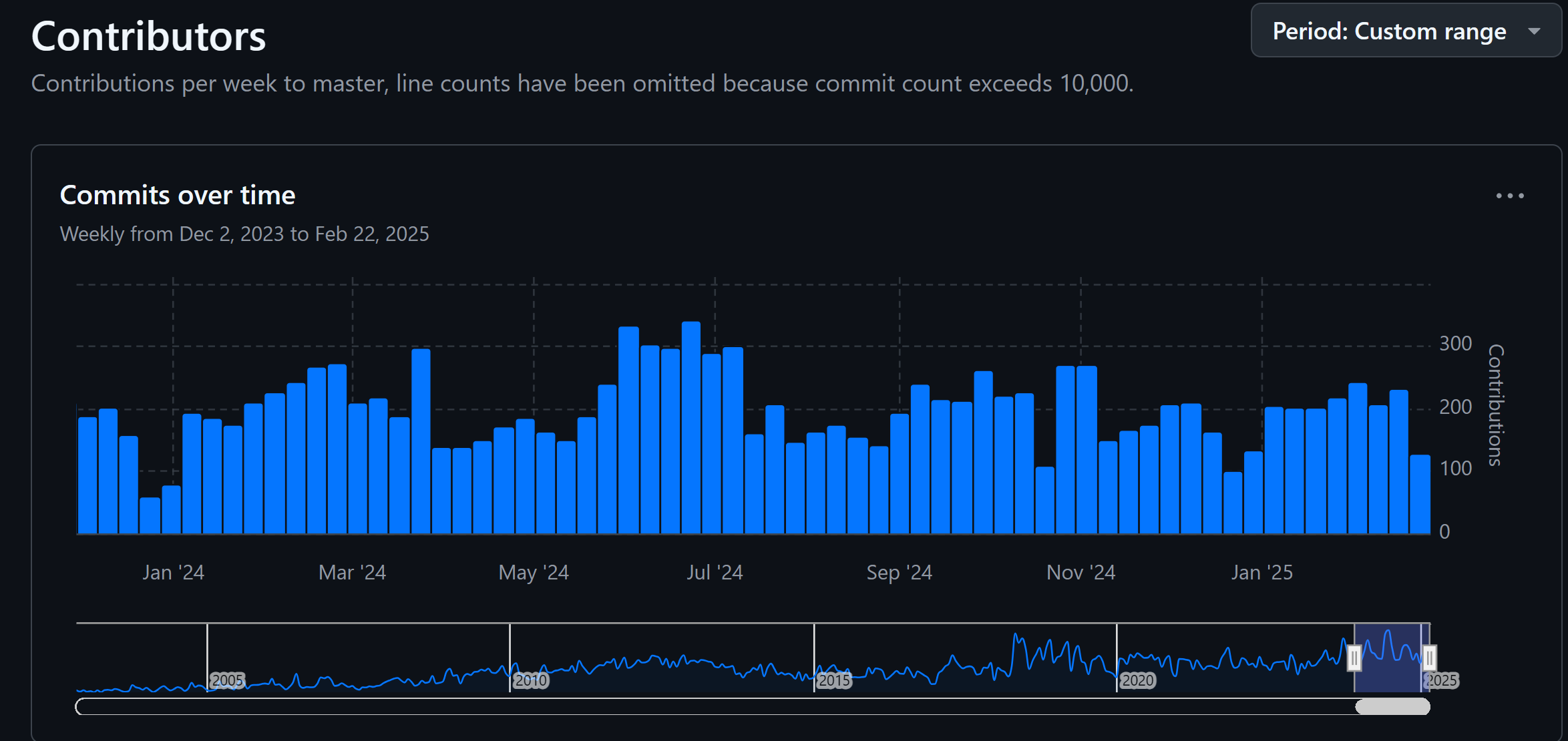This screenshot has height=741, width=1568.
Task: Click the 100 value on the y-axis
Action: pos(1455,468)
